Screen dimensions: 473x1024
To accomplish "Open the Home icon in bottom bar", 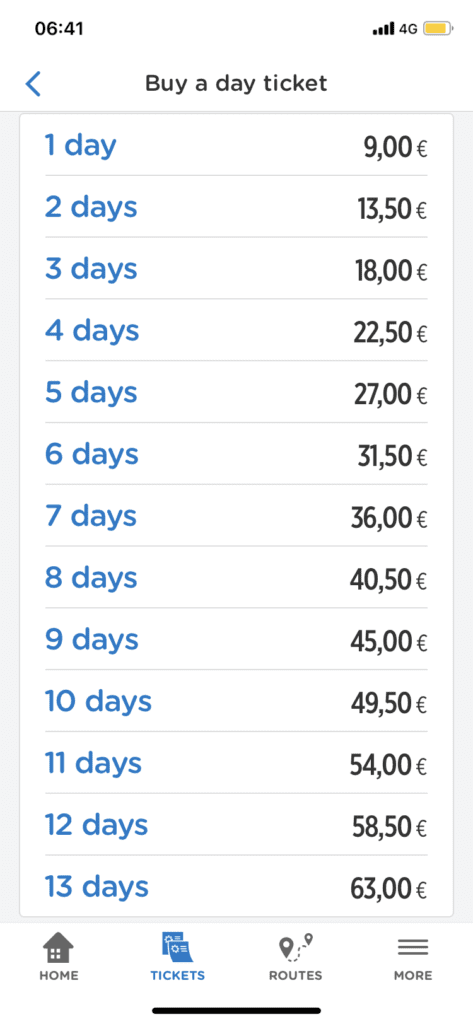I will (x=58, y=948).
